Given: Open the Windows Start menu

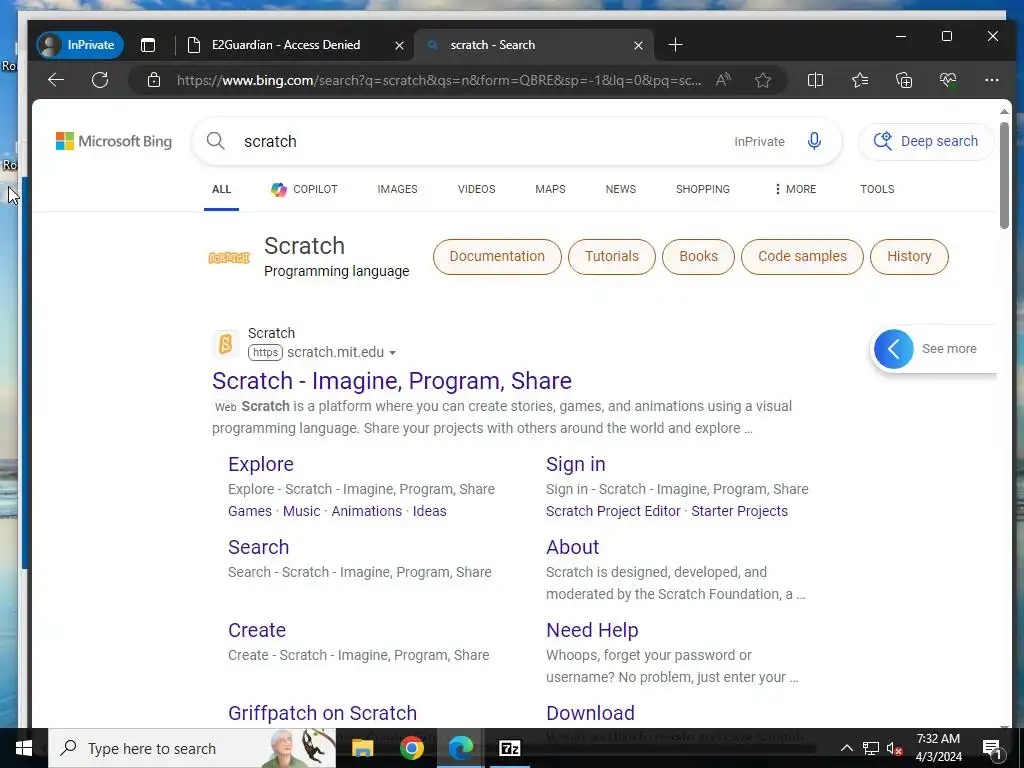Looking at the screenshot, I should 24,748.
